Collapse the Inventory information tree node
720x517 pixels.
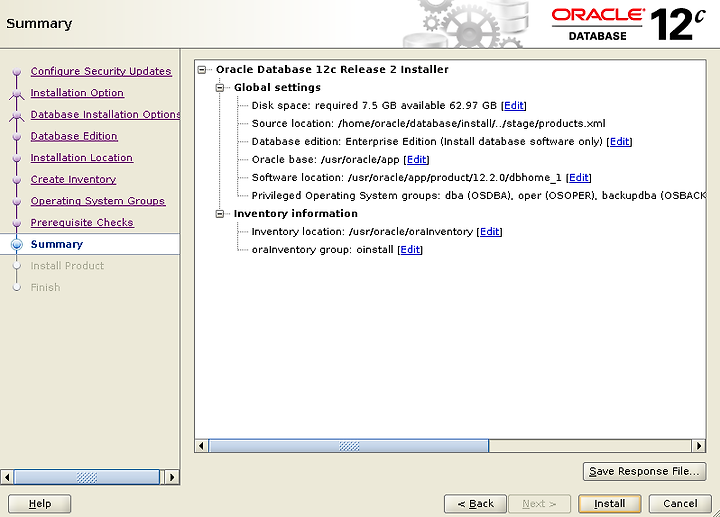[x=220, y=214]
